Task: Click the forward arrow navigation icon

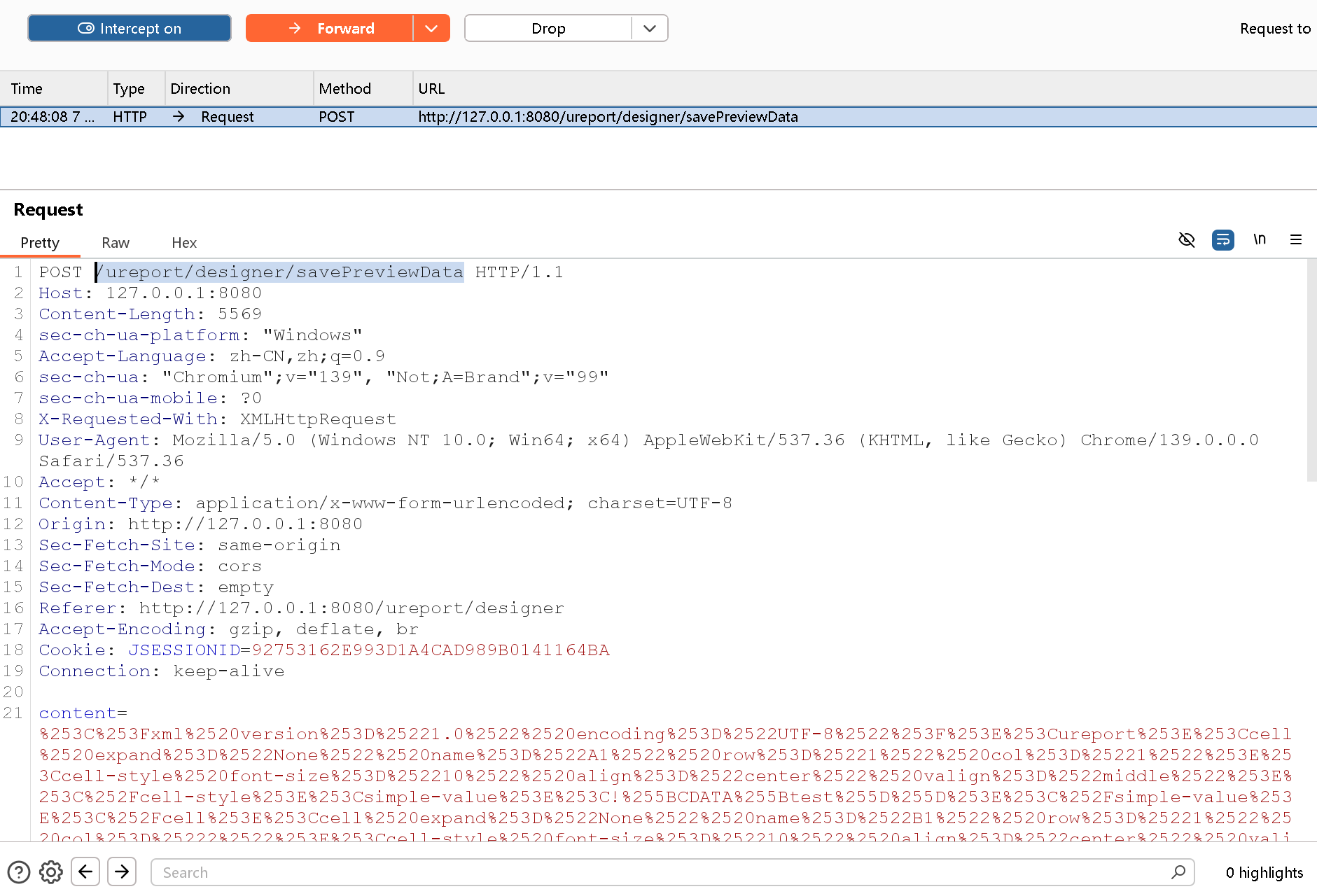Action: [121, 871]
